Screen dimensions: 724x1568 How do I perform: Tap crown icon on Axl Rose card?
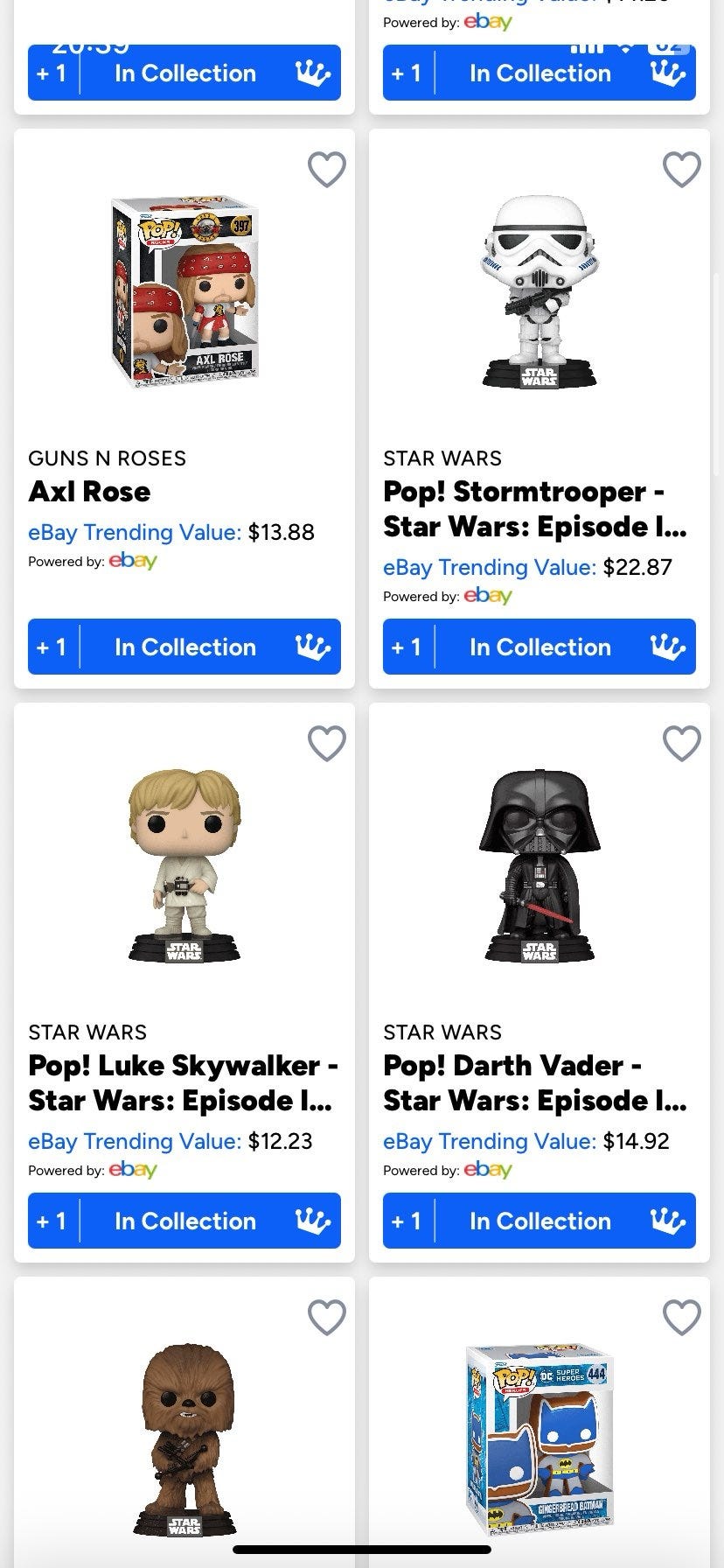pos(313,647)
